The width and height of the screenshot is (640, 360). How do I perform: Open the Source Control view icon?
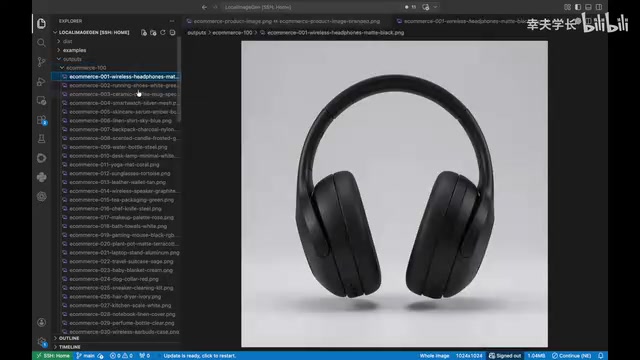[x=41, y=62]
